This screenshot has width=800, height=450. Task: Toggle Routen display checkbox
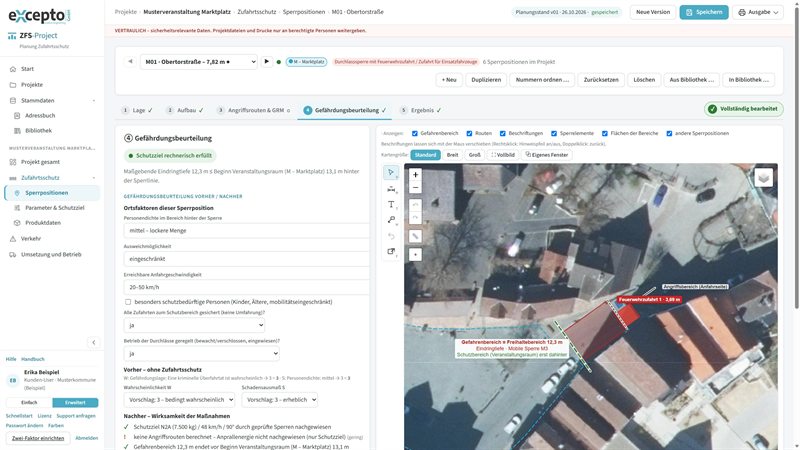click(469, 133)
